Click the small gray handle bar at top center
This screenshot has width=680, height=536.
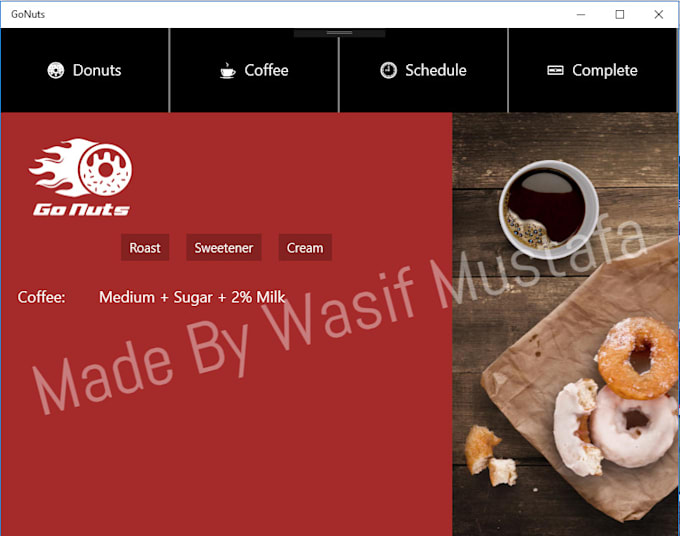coord(339,33)
